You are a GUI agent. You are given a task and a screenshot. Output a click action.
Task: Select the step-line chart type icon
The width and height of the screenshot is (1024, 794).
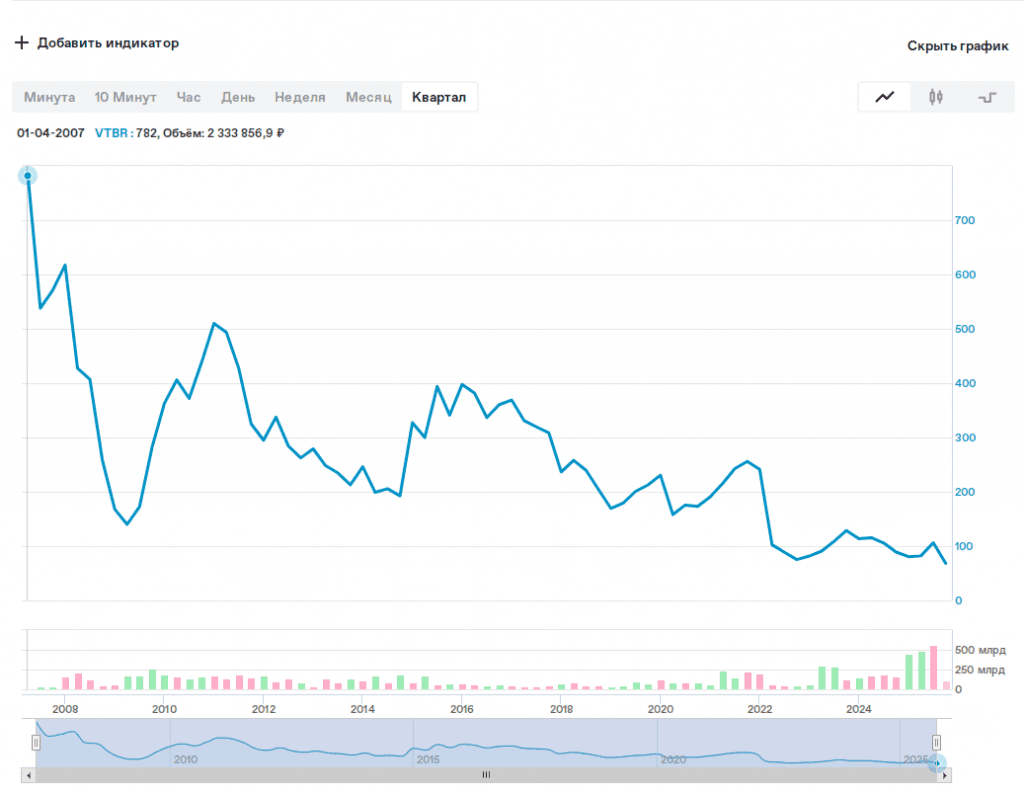[987, 97]
